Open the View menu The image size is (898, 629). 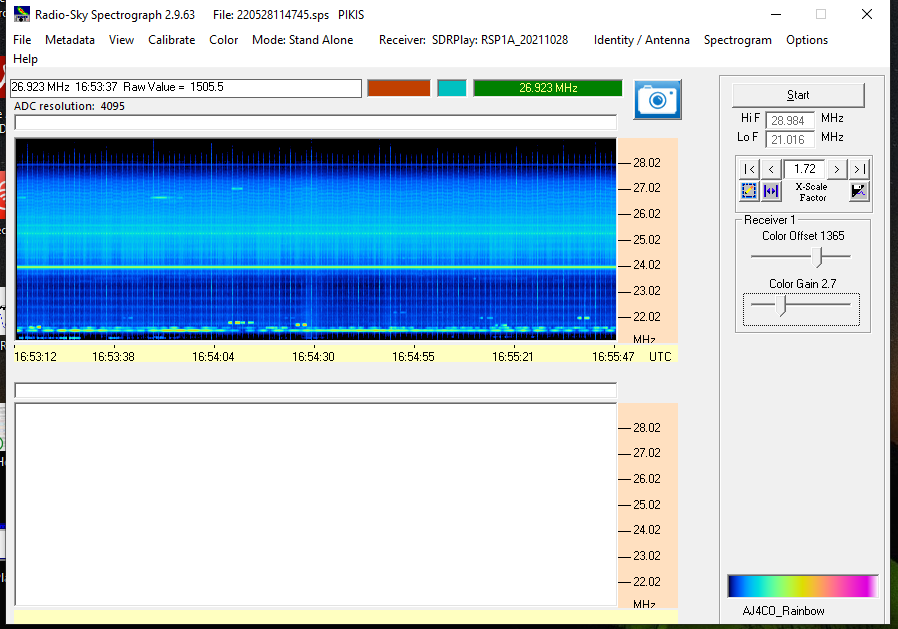coord(121,40)
